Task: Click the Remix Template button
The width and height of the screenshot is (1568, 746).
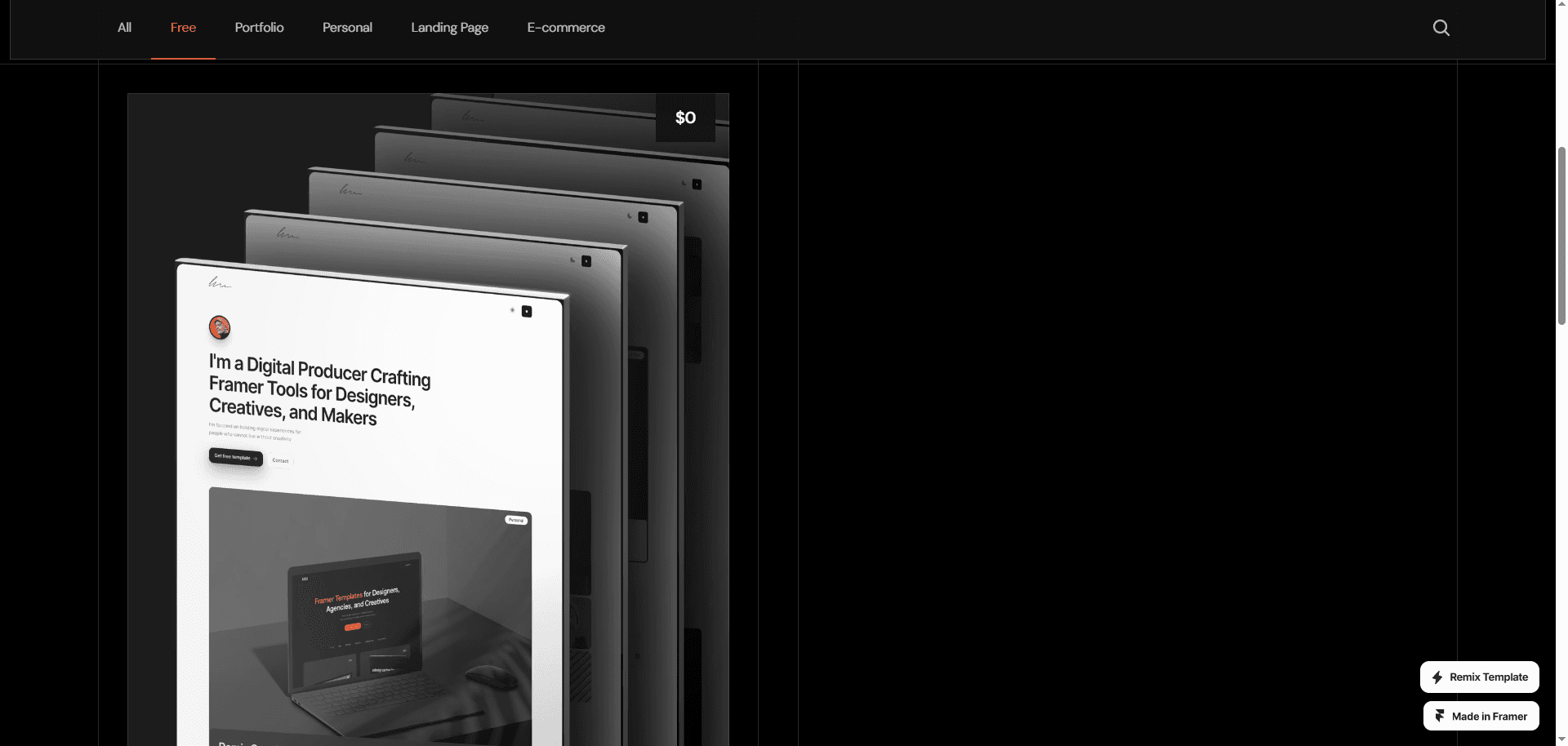Action: tap(1480, 677)
